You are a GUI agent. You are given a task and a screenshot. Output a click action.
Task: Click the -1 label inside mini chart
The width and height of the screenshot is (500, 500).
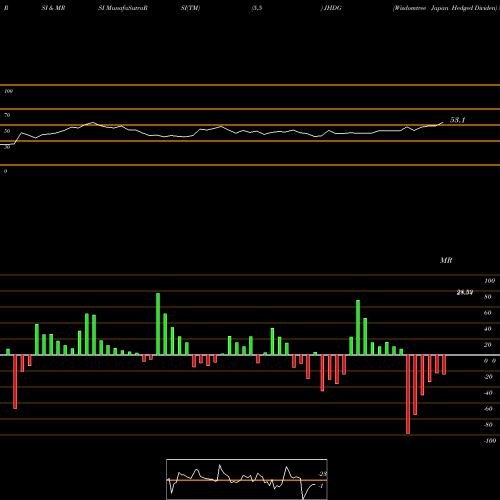321,486
